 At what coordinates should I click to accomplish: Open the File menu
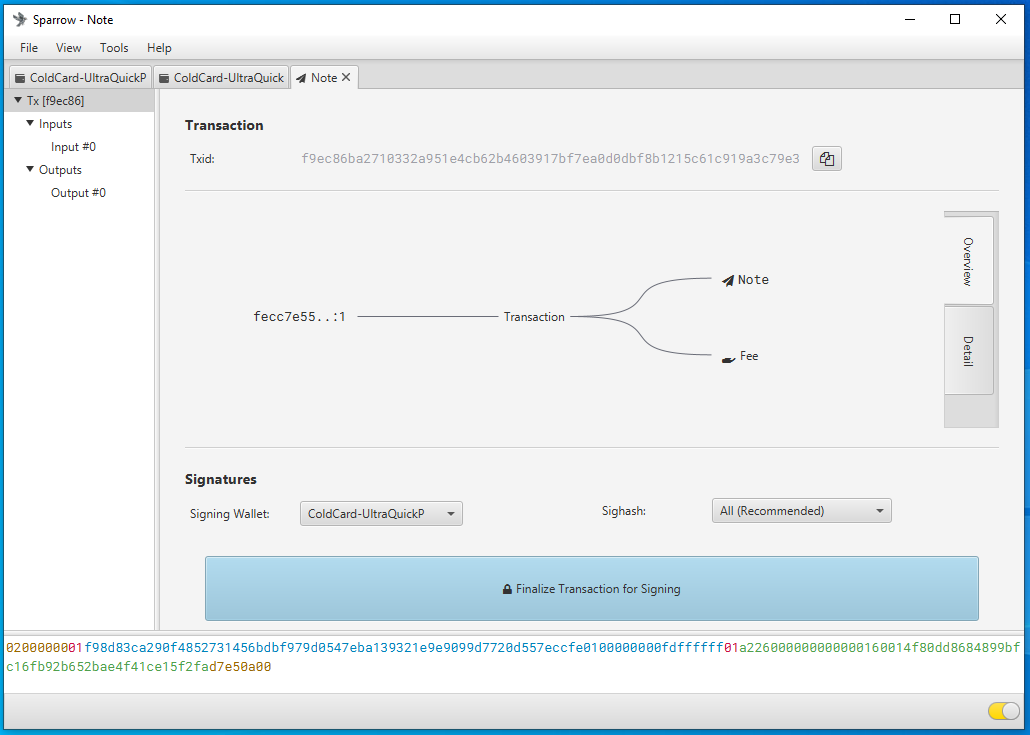[x=29, y=47]
